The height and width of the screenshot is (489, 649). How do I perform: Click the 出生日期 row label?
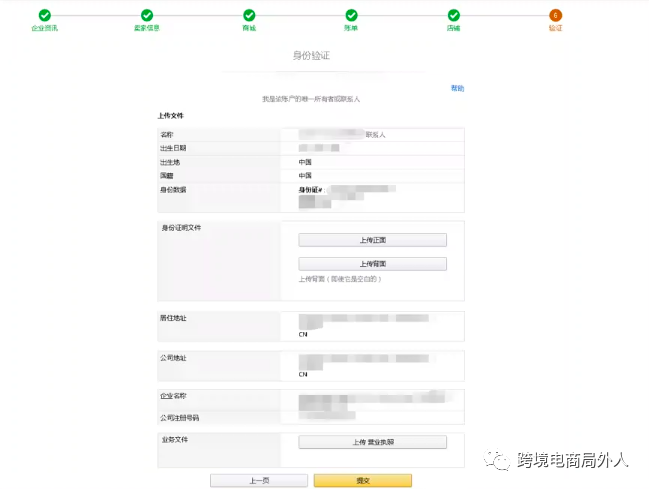[173, 148]
